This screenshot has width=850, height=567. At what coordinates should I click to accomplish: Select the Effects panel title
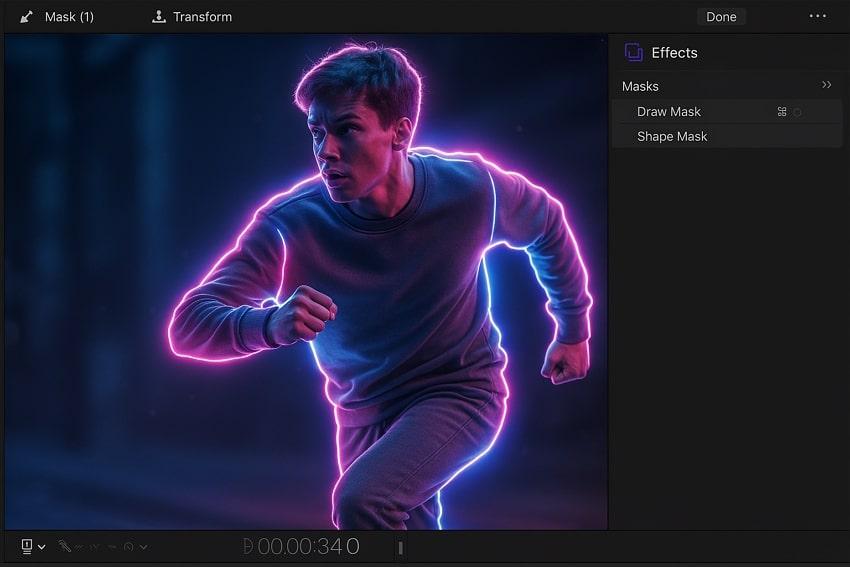click(x=674, y=53)
